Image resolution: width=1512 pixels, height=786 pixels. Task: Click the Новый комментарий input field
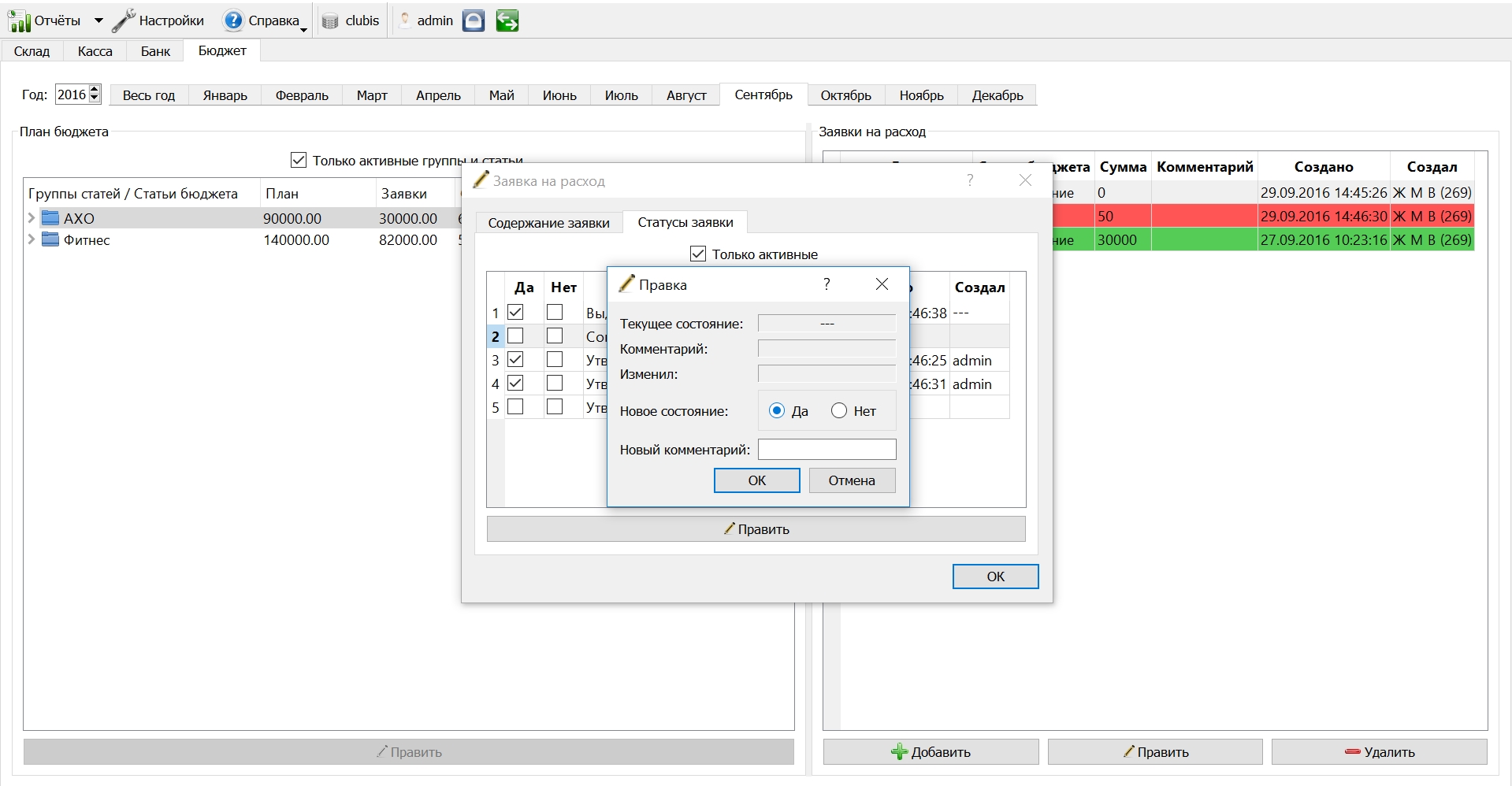coord(827,450)
